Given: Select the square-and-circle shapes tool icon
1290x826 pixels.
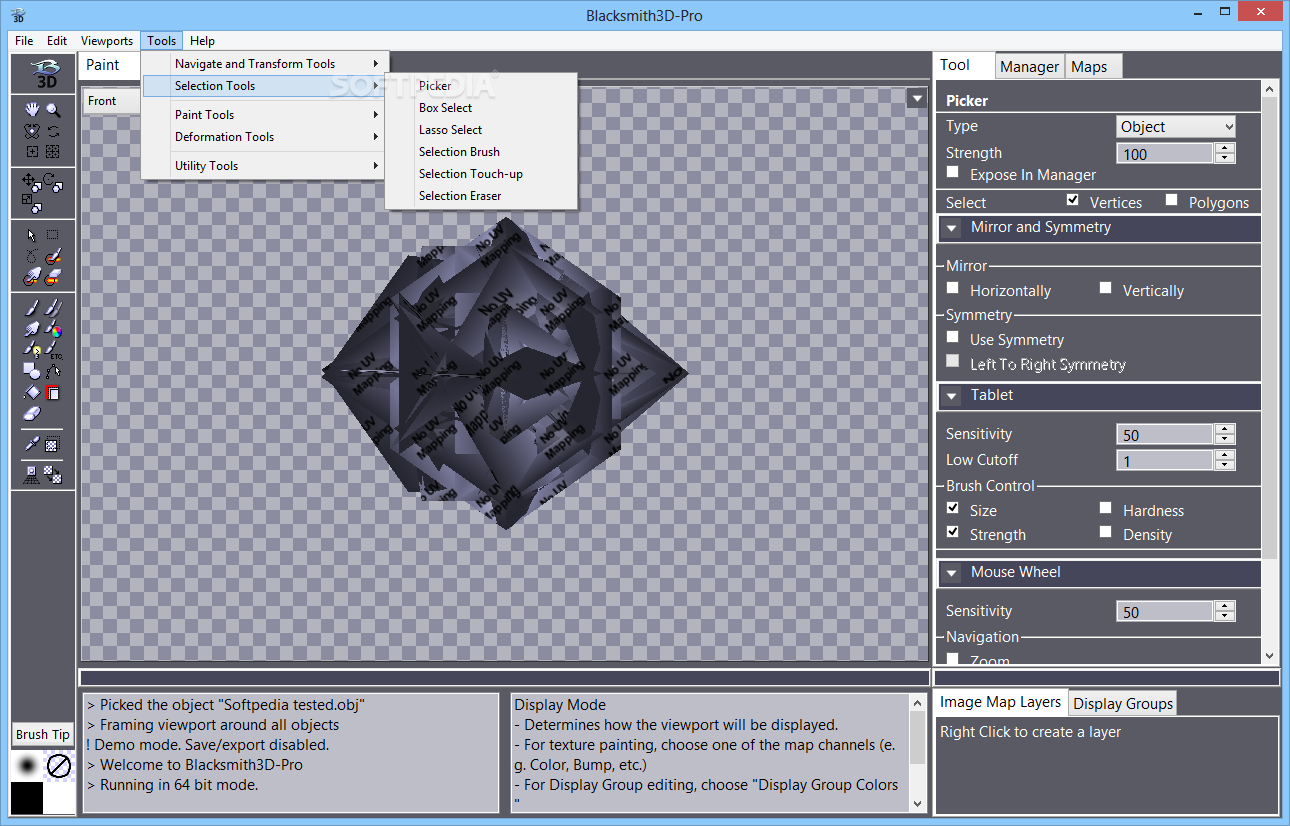Looking at the screenshot, I should coord(32,371).
